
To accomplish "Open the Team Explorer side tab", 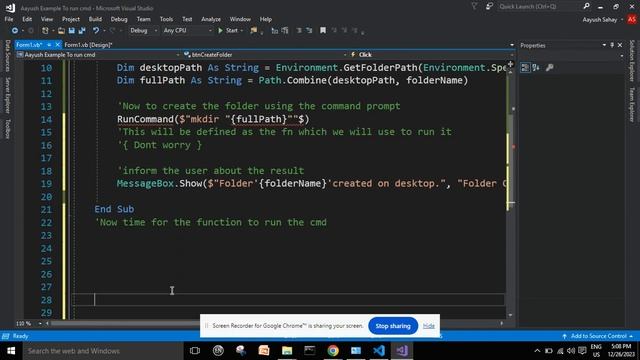I will coord(632,105).
